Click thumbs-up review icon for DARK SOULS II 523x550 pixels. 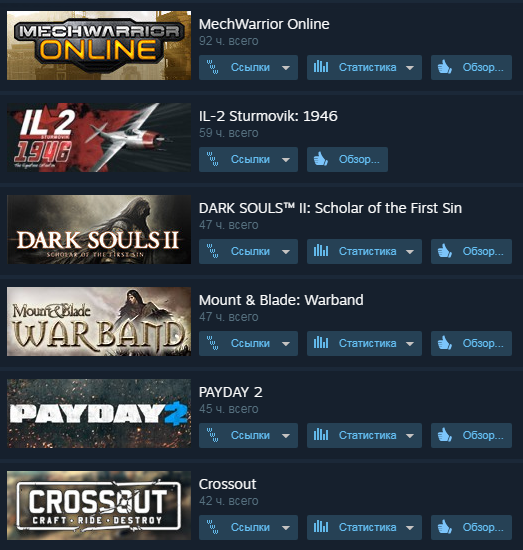pos(444,251)
